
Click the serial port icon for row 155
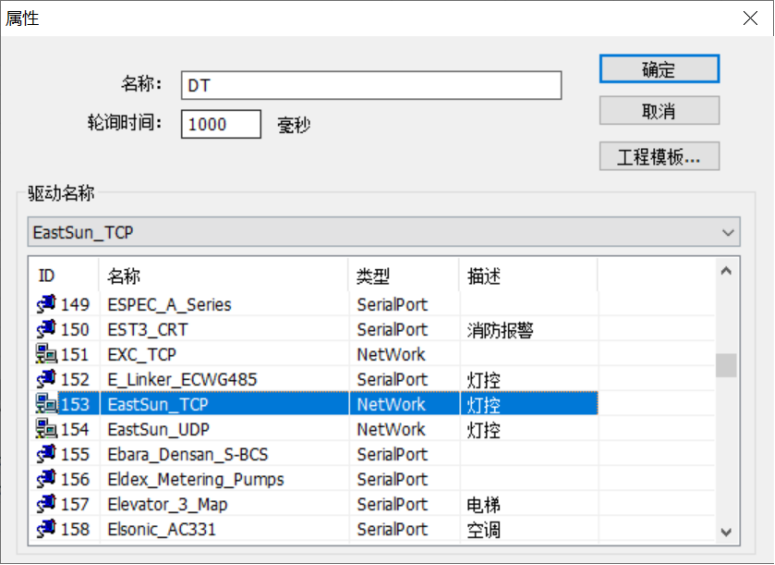[x=46, y=454]
